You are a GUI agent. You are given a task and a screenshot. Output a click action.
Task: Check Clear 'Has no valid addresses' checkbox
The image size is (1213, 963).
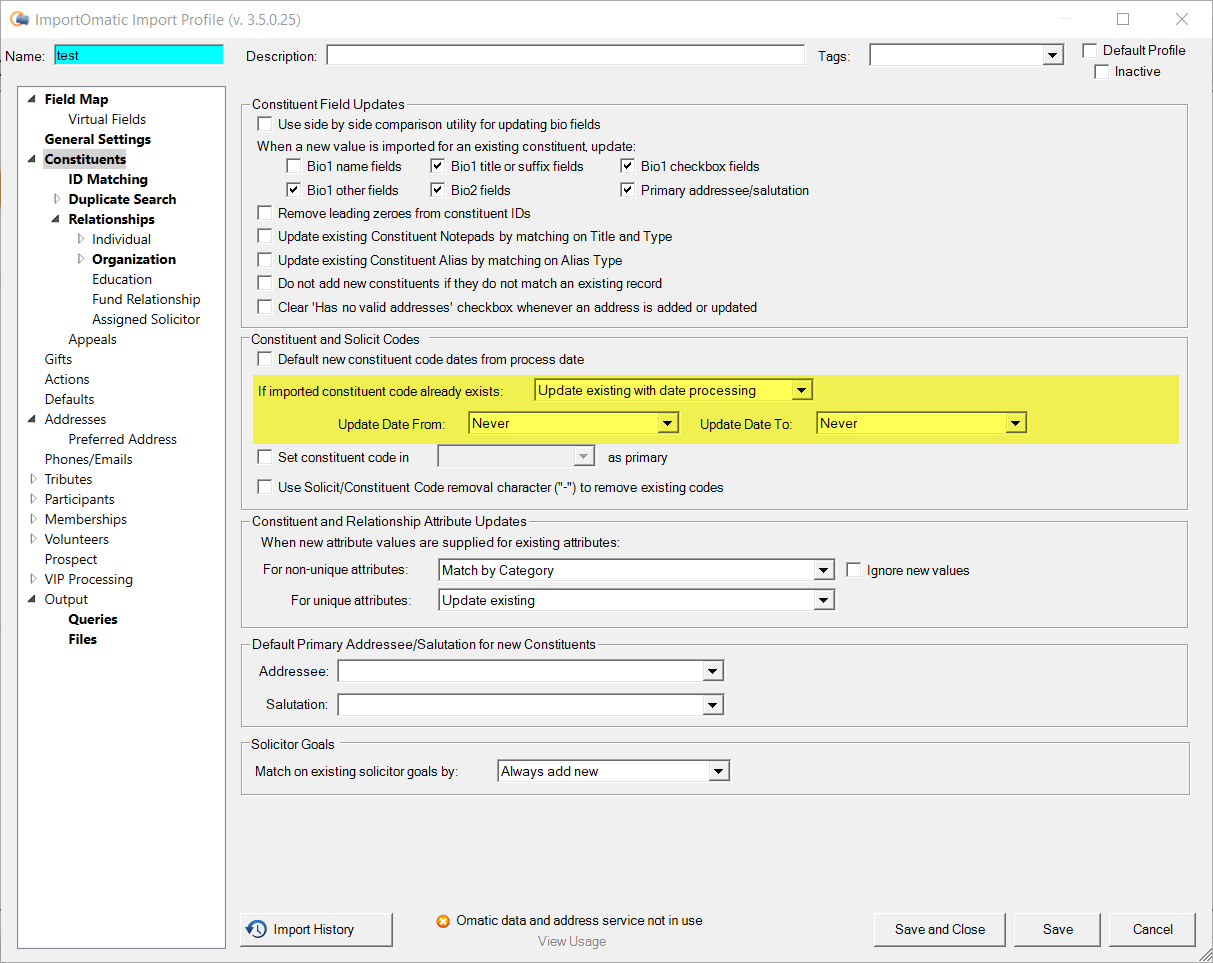coord(265,307)
